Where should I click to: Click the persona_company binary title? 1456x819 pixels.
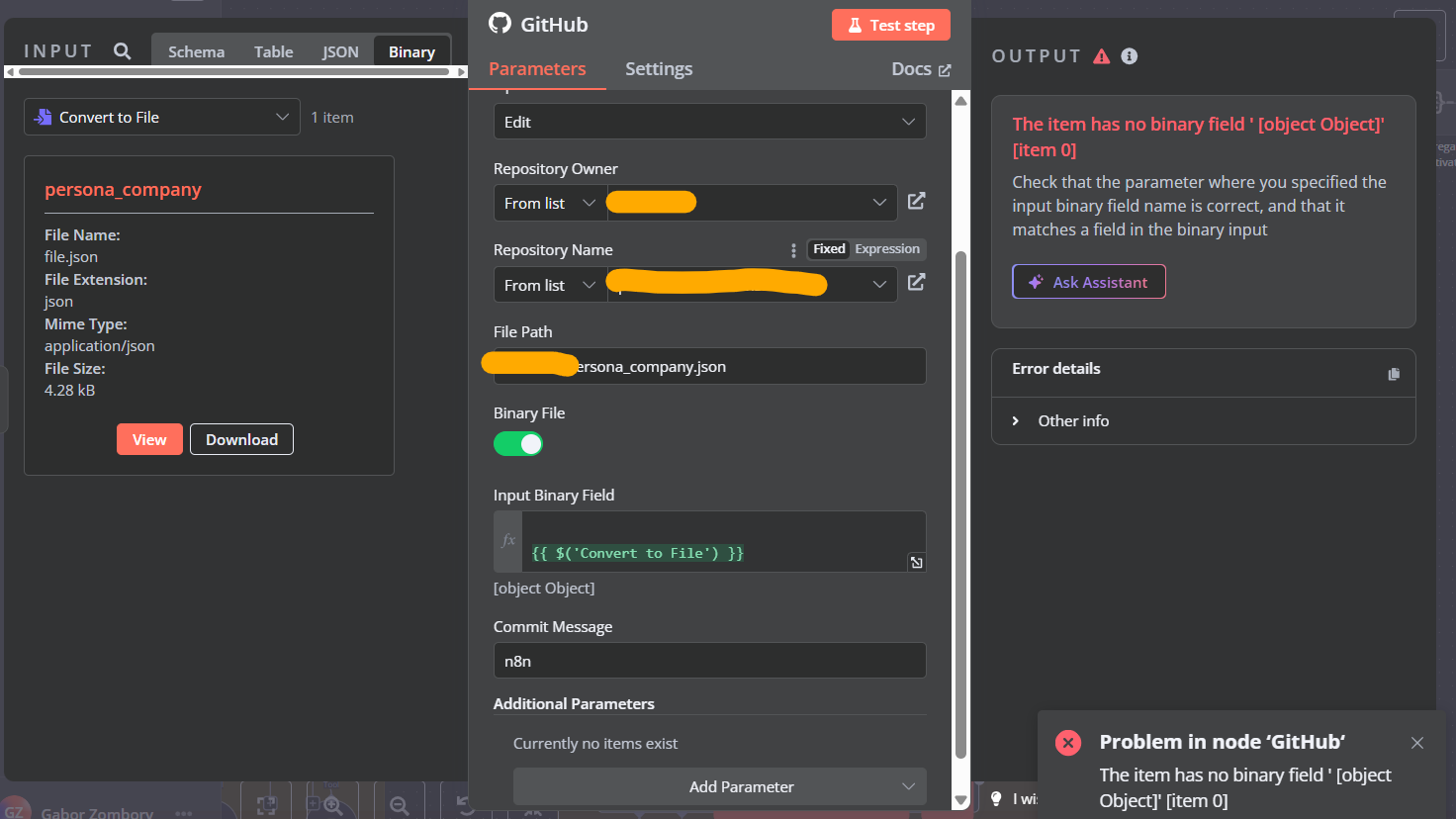coord(123,190)
